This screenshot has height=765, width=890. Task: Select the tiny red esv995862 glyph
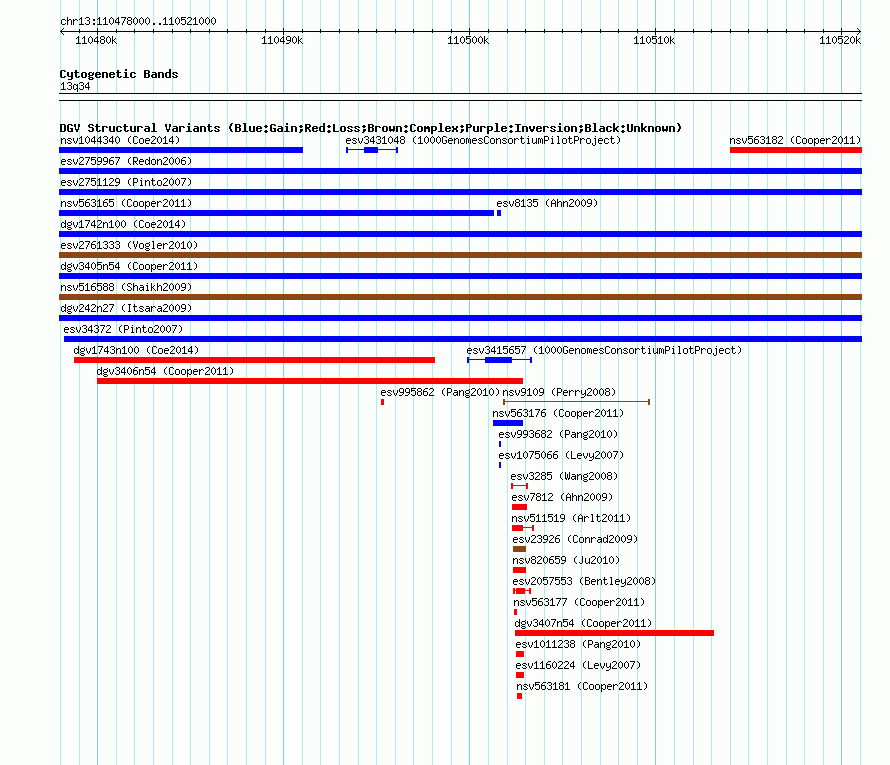coord(383,402)
